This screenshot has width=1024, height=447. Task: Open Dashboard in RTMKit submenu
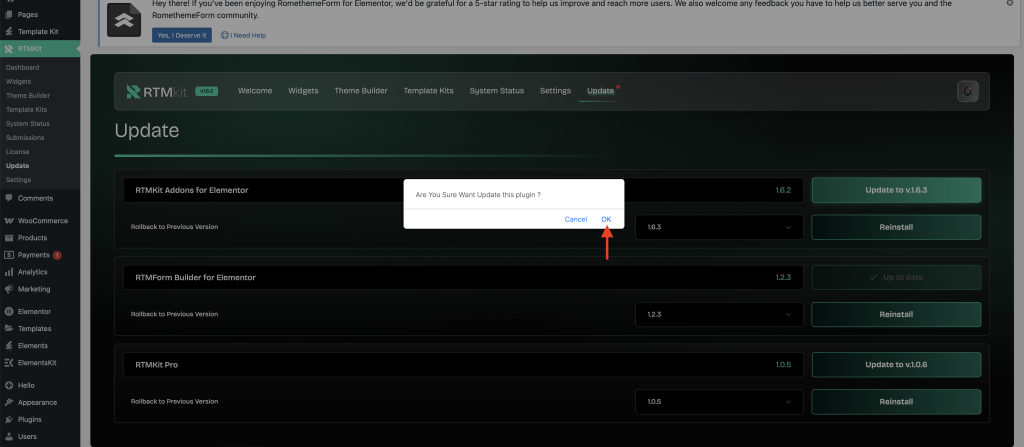tap(22, 67)
